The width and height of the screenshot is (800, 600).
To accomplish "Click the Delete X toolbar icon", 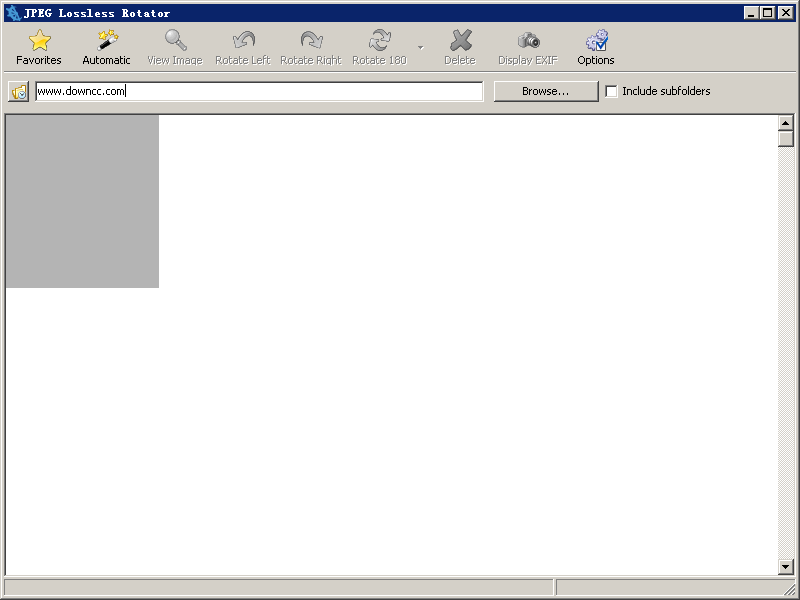I will pos(460,41).
